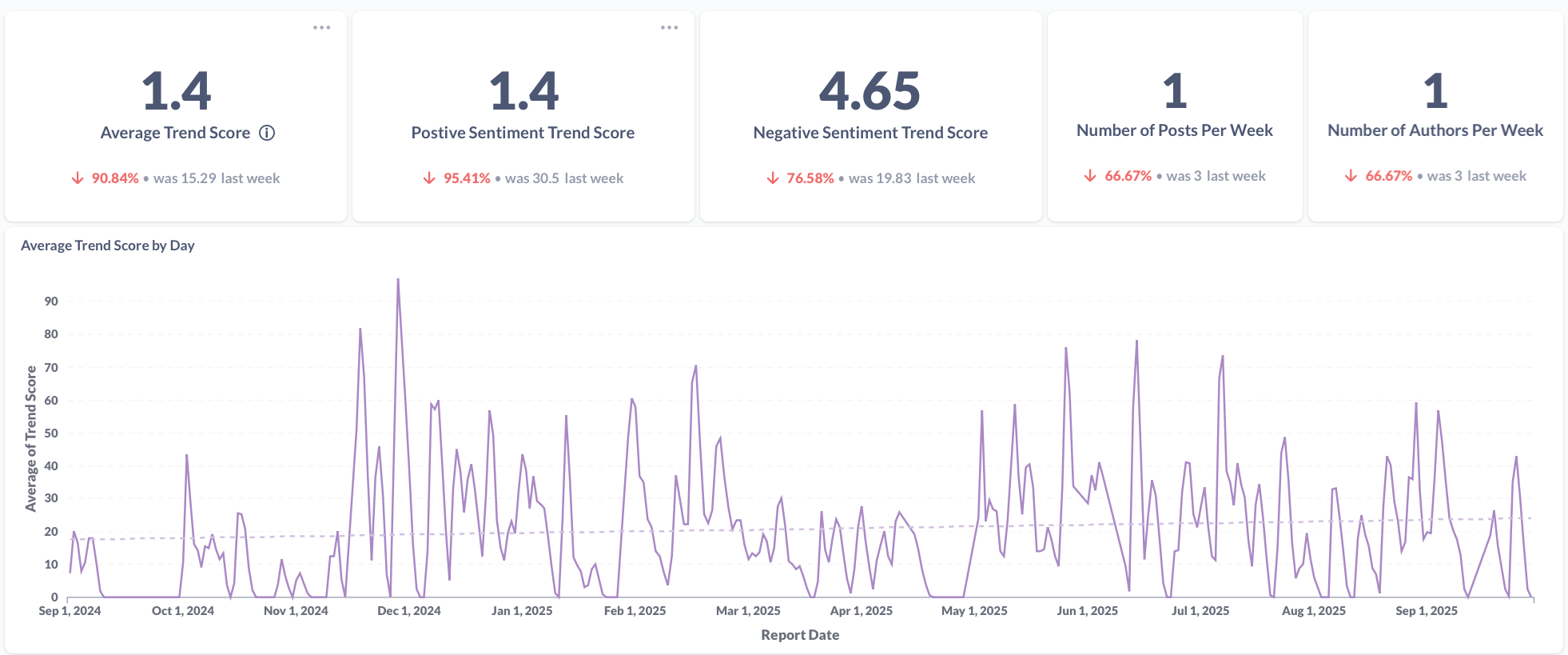Select the Number of Posts Per Week title
1568x655 pixels.
click(x=1174, y=130)
